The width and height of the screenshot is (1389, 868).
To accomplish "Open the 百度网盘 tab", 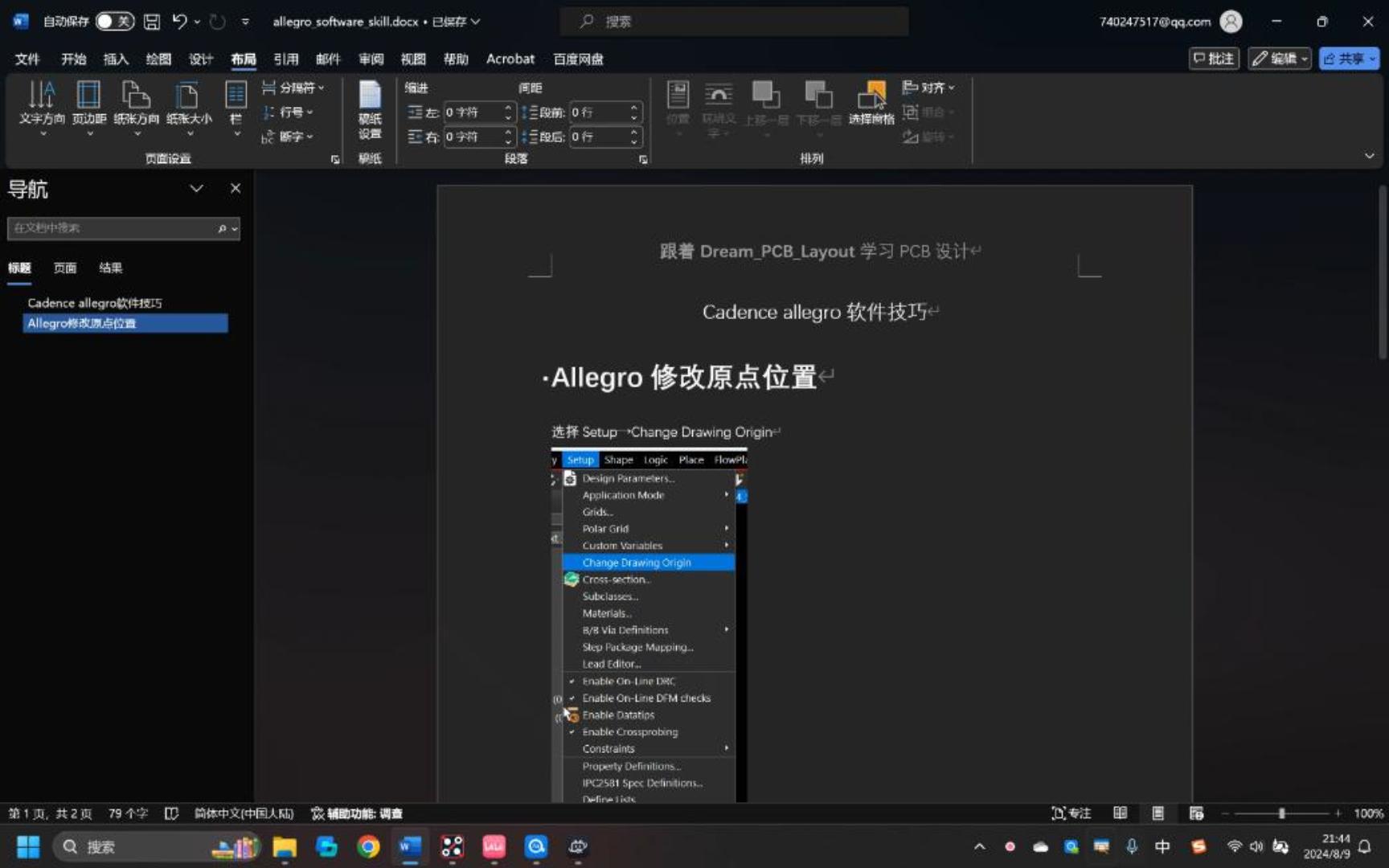I will point(578,59).
